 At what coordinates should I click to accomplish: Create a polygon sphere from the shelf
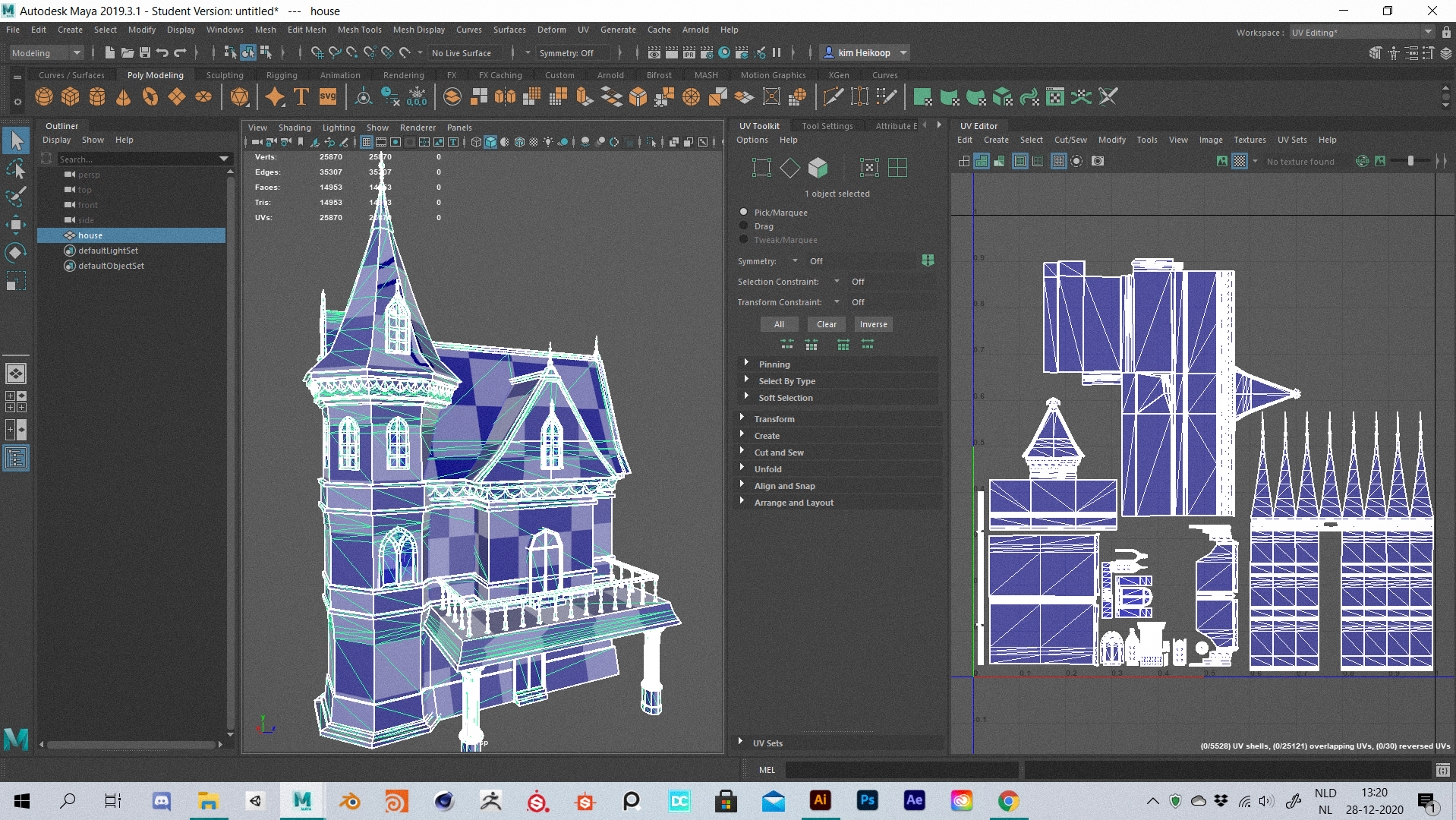click(44, 97)
